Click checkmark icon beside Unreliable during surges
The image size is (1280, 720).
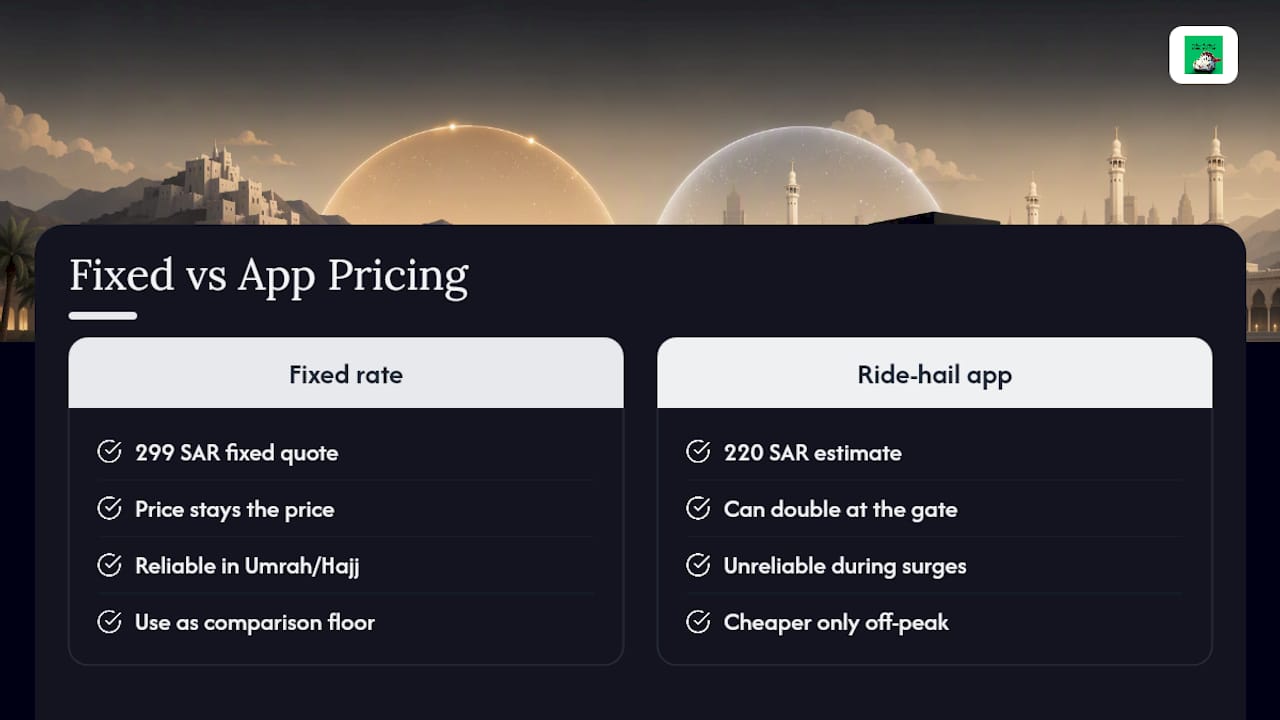(x=698, y=565)
